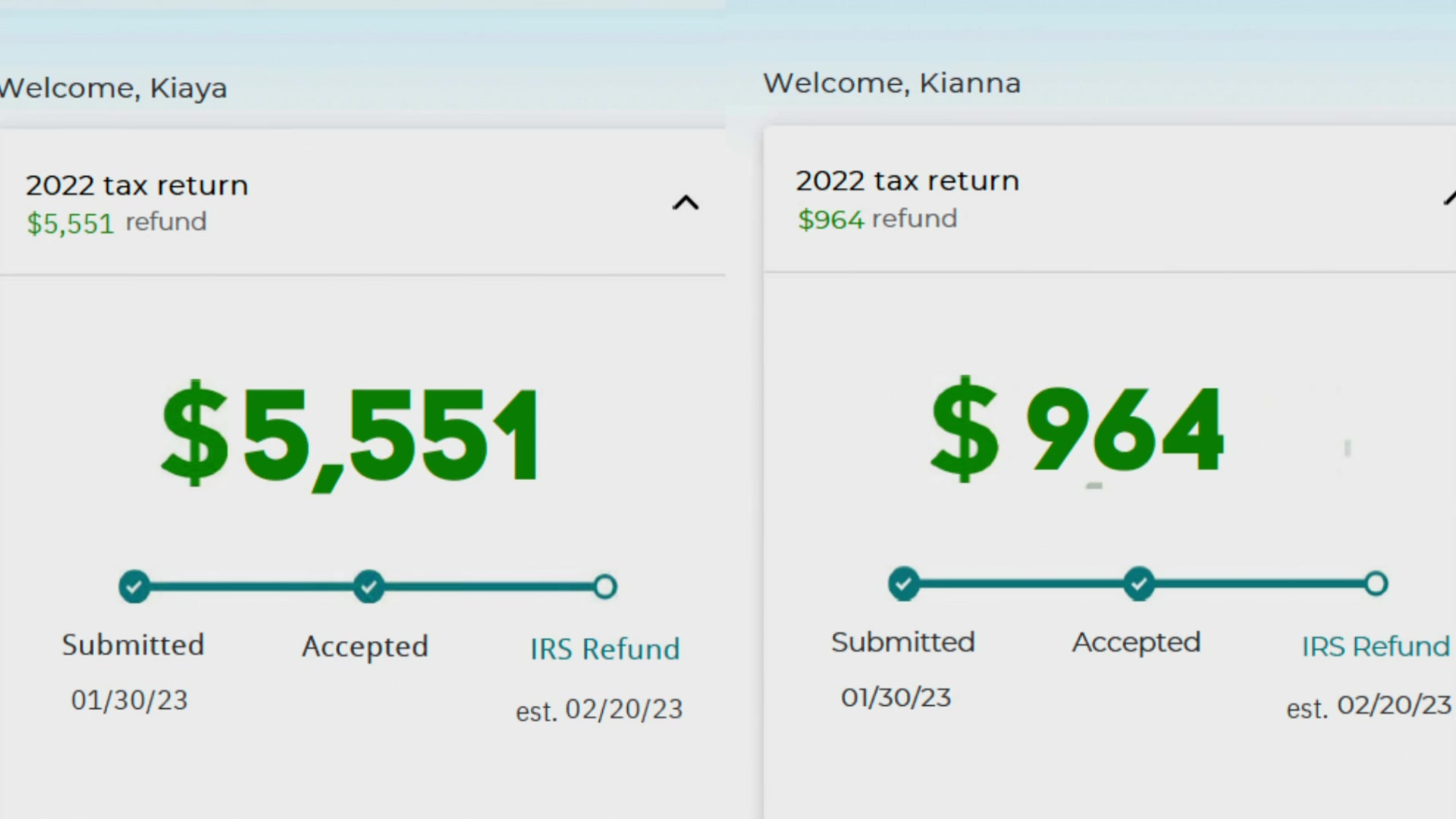Click the Submitted label in Kianna's tracker
1456x819 pixels.
click(x=902, y=642)
